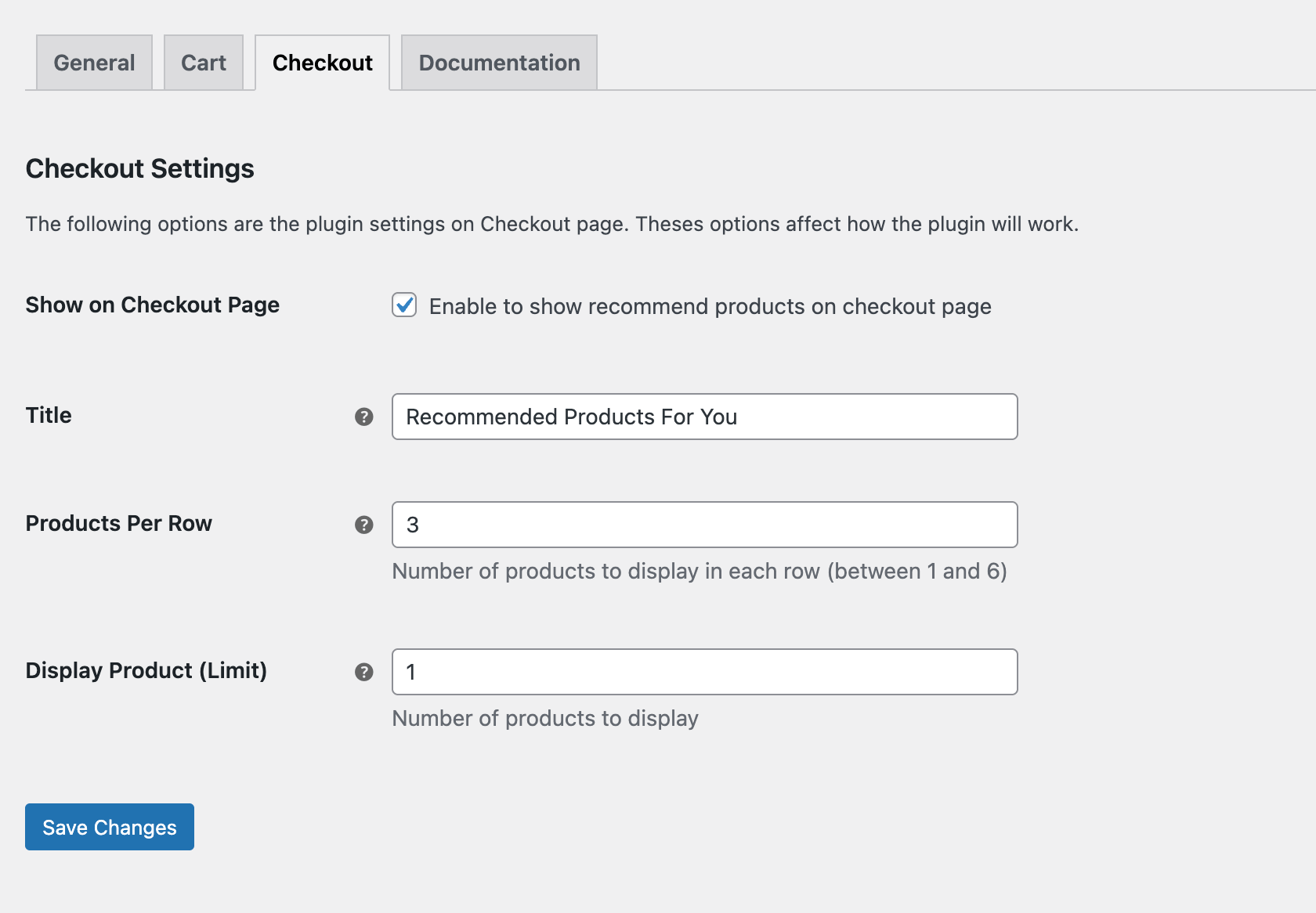This screenshot has width=1316, height=913.
Task: Focus the Products Per Row number field
Action: pos(704,525)
